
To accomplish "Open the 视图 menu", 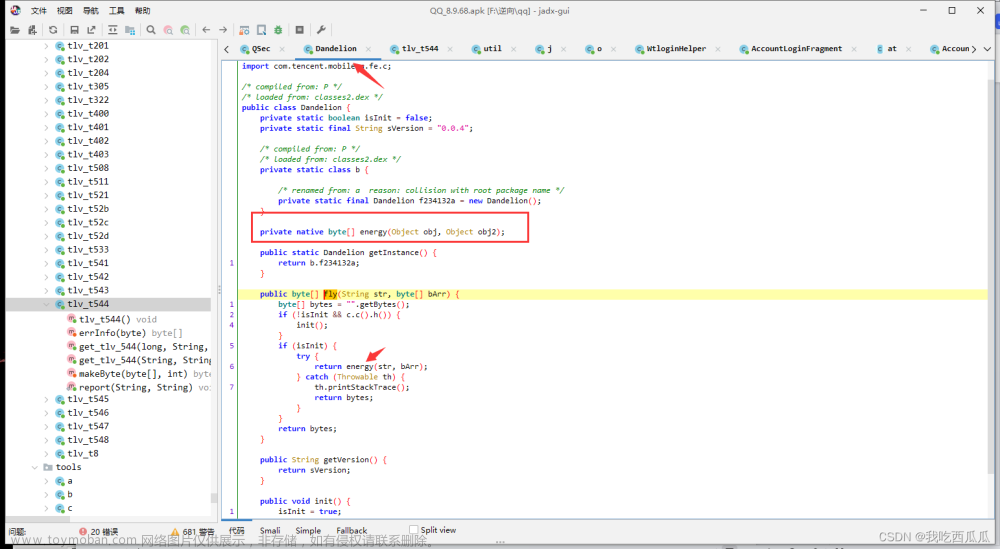I will pyautogui.click(x=64, y=11).
